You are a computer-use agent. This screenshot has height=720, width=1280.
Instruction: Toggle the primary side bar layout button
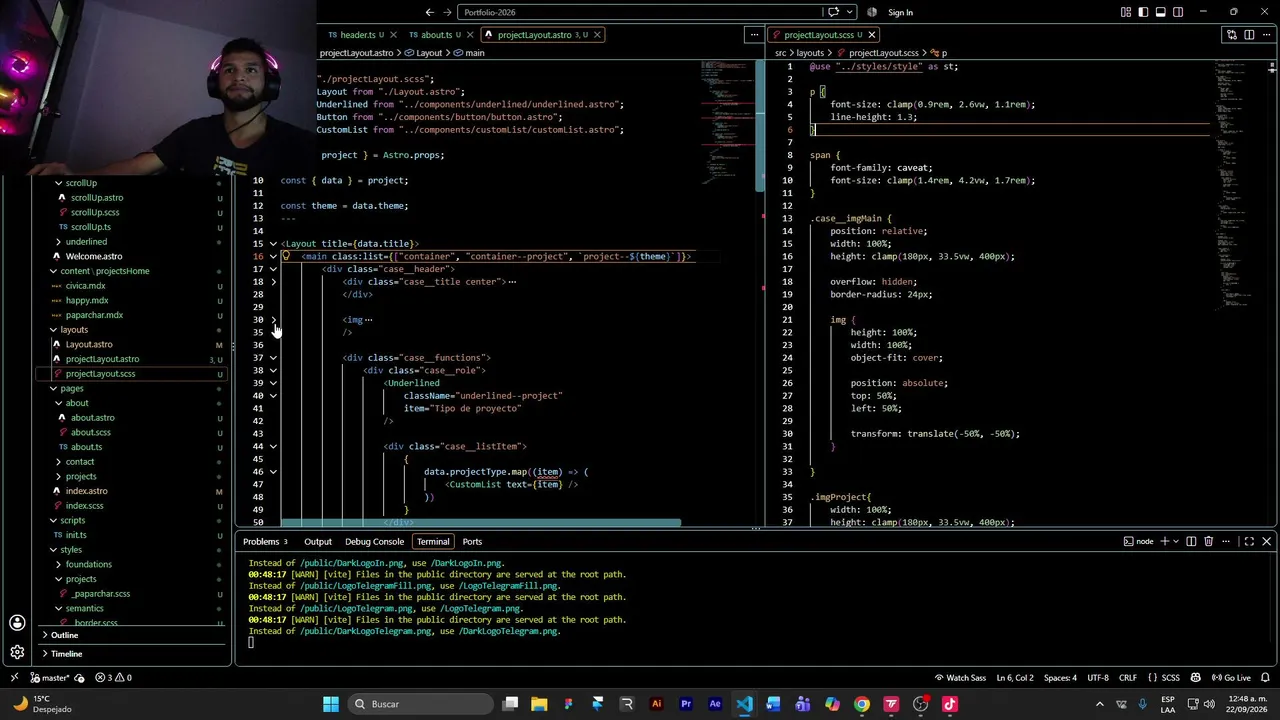1143,12
